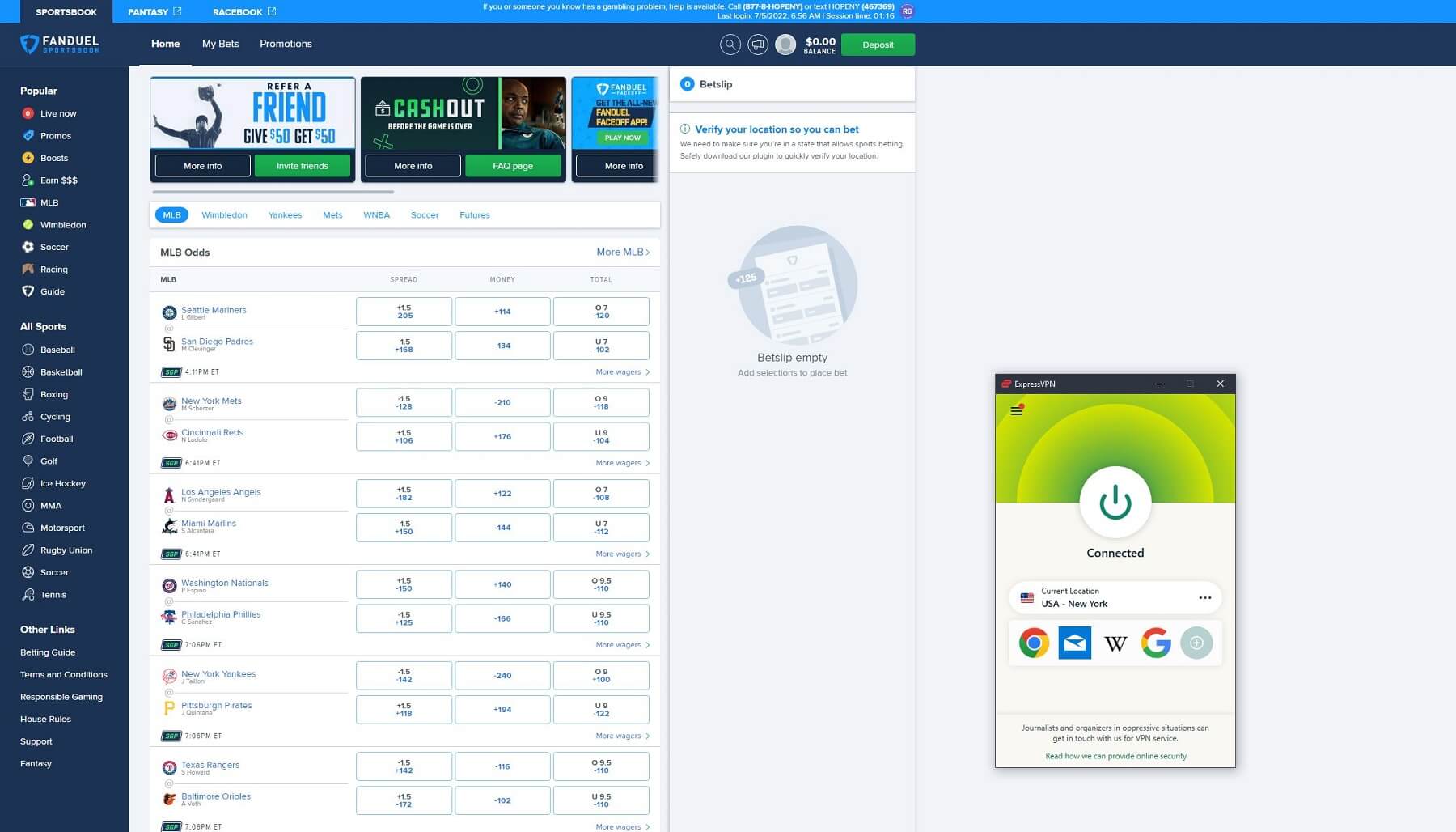
Task: Open the chat support icon in header
Action: (x=758, y=45)
